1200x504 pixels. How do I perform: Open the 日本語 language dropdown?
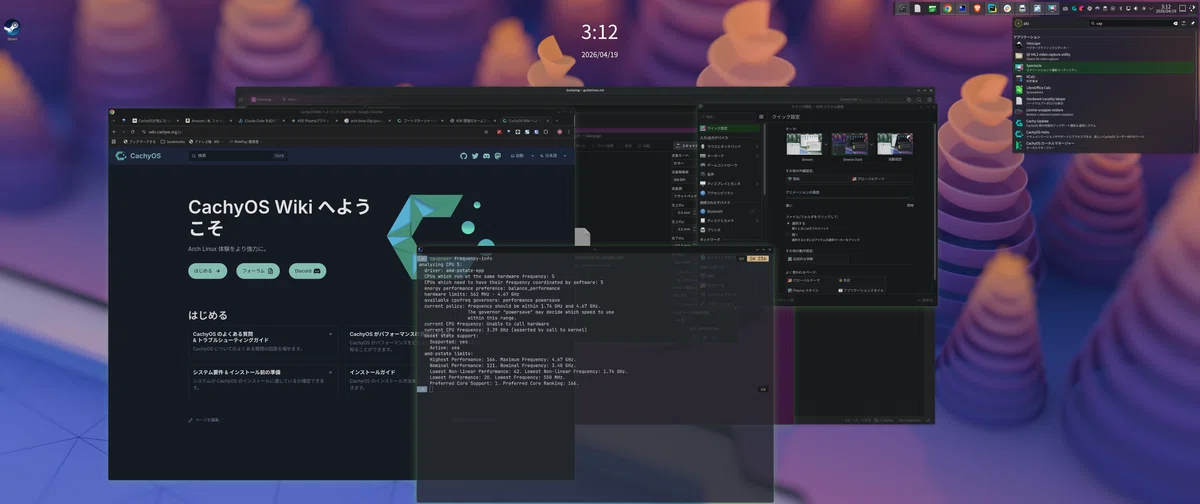[x=553, y=156]
